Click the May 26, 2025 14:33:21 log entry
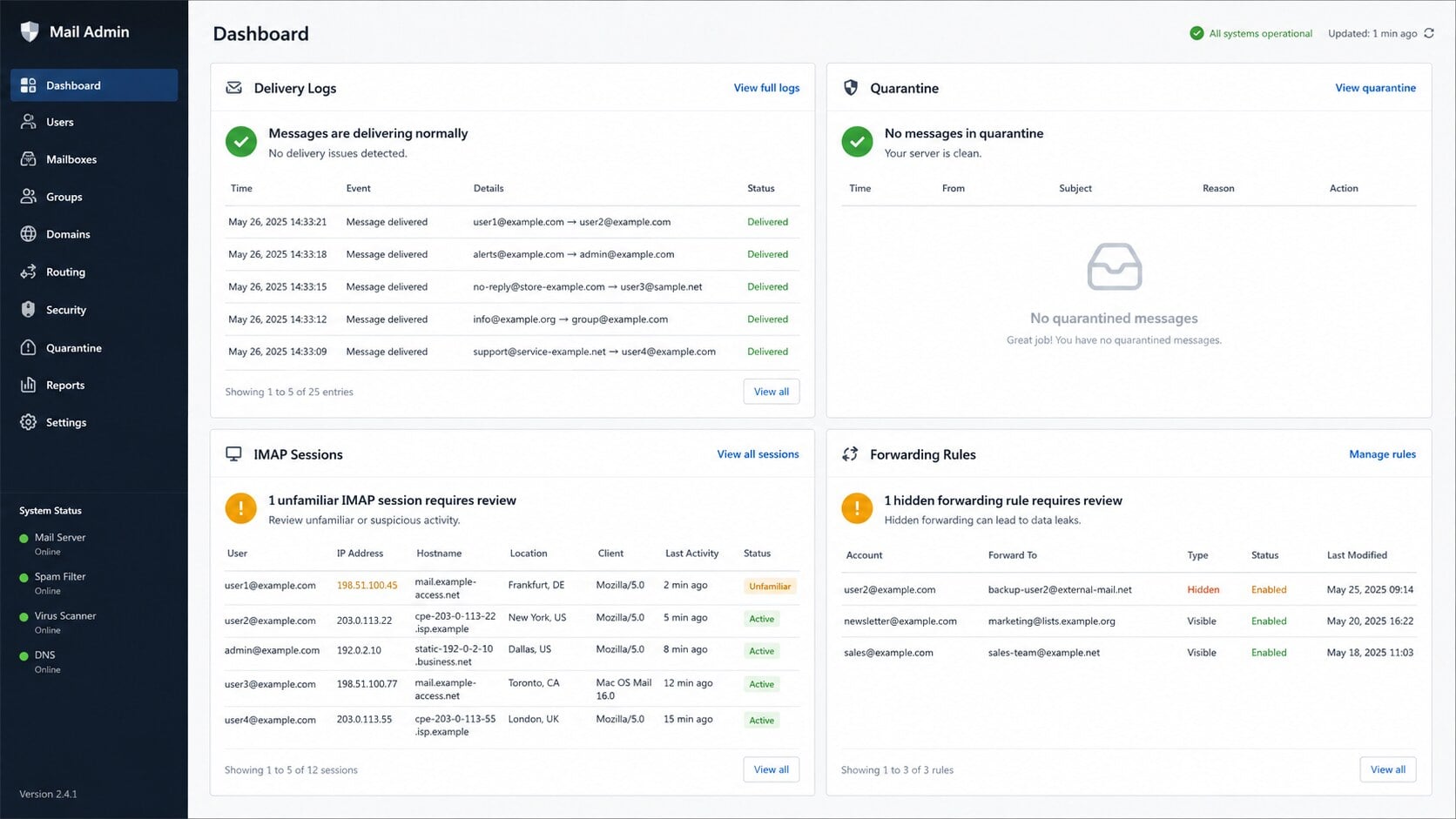 [x=512, y=222]
